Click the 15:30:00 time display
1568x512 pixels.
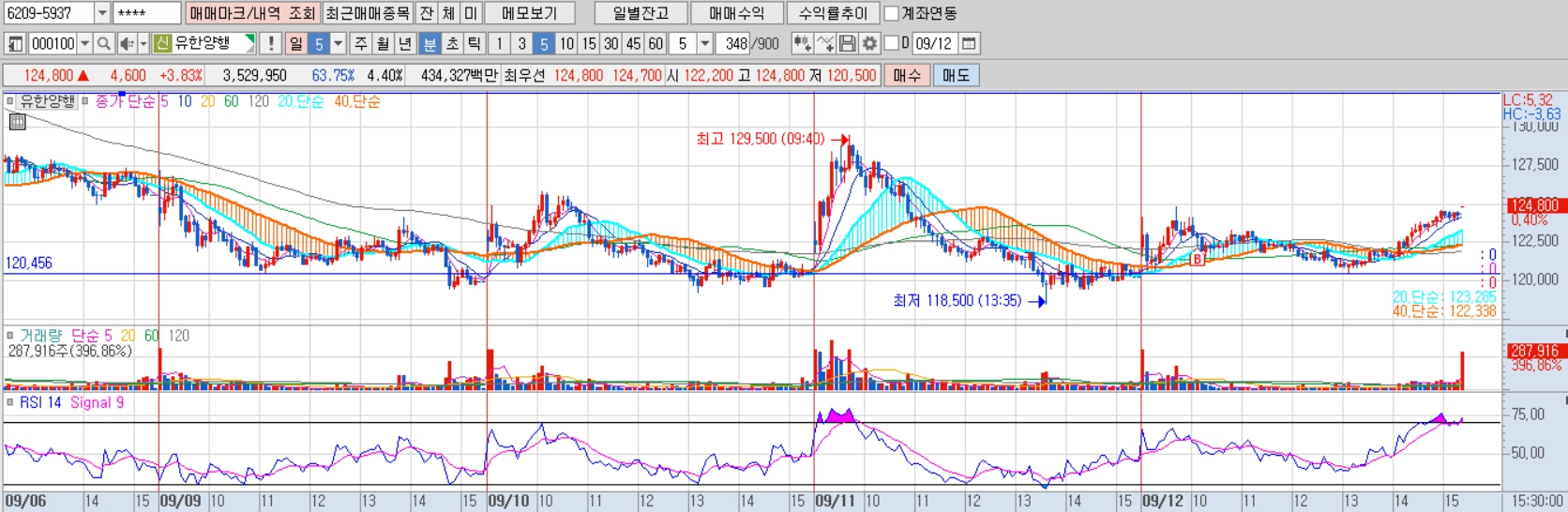click(1537, 502)
